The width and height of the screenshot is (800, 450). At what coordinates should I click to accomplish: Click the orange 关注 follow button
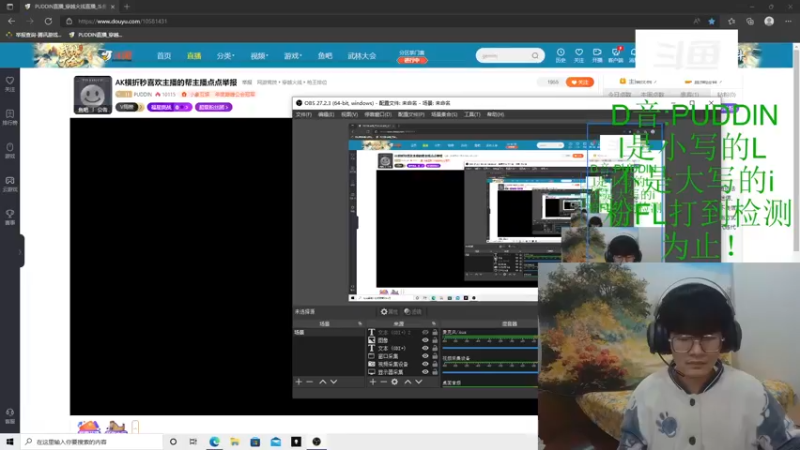click(x=580, y=82)
